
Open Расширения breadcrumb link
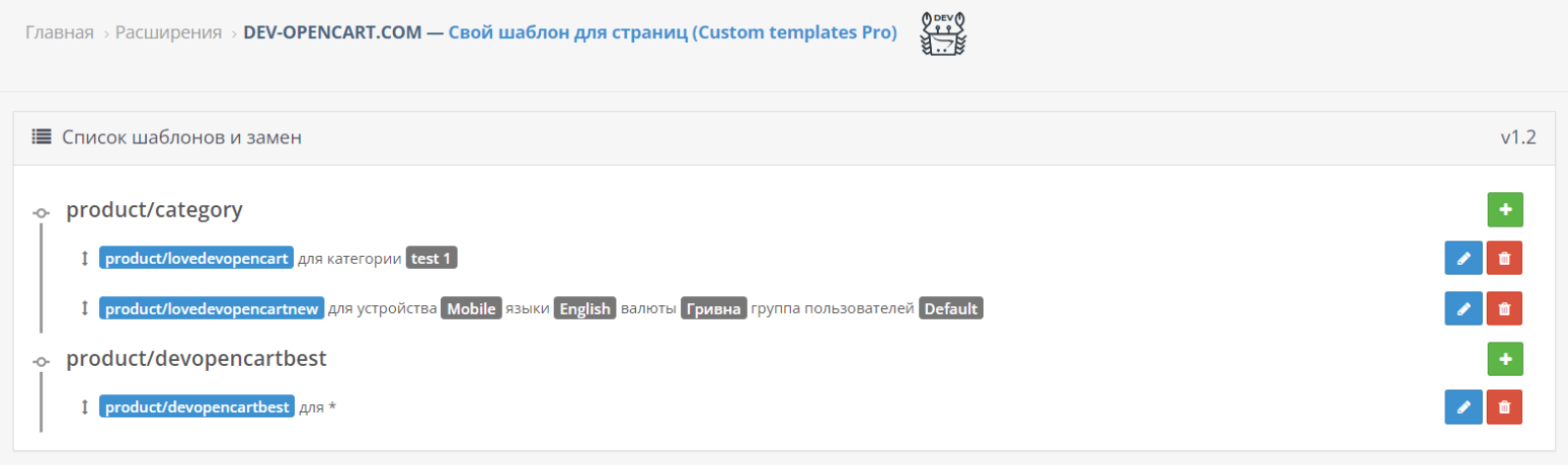click(x=169, y=32)
